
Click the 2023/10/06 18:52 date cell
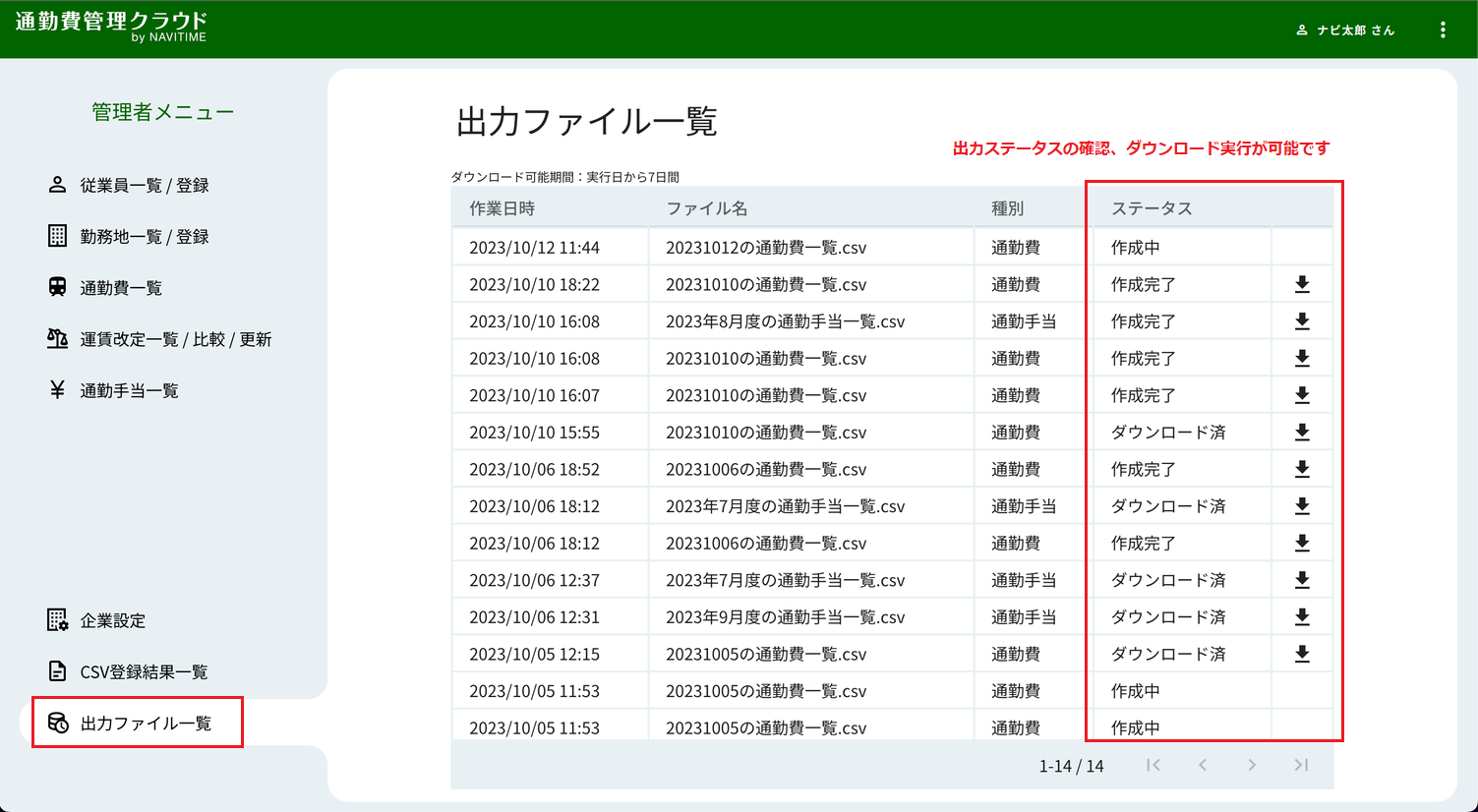coord(534,469)
